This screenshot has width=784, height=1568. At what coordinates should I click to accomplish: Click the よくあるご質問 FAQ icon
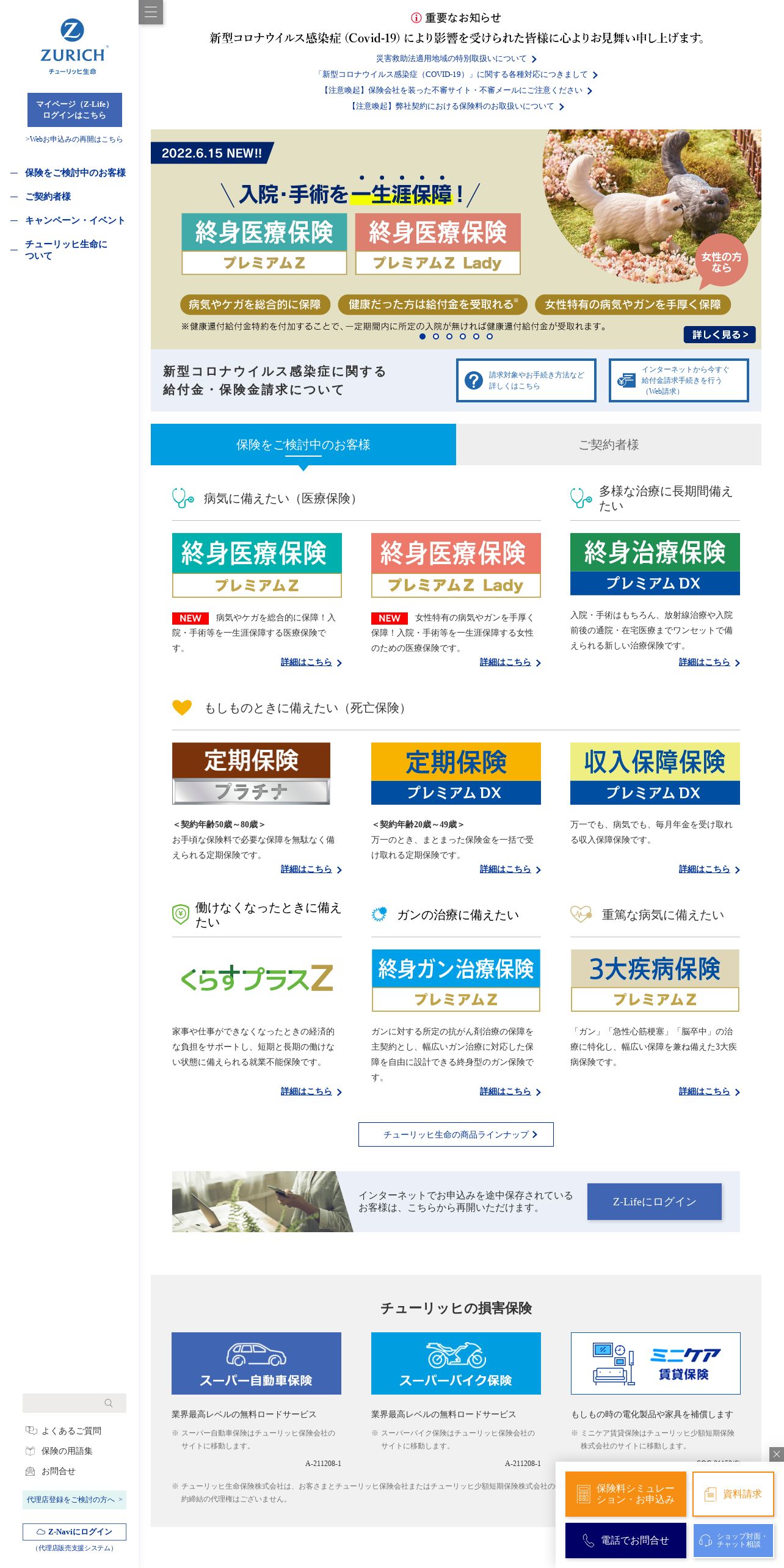pyautogui.click(x=31, y=1431)
